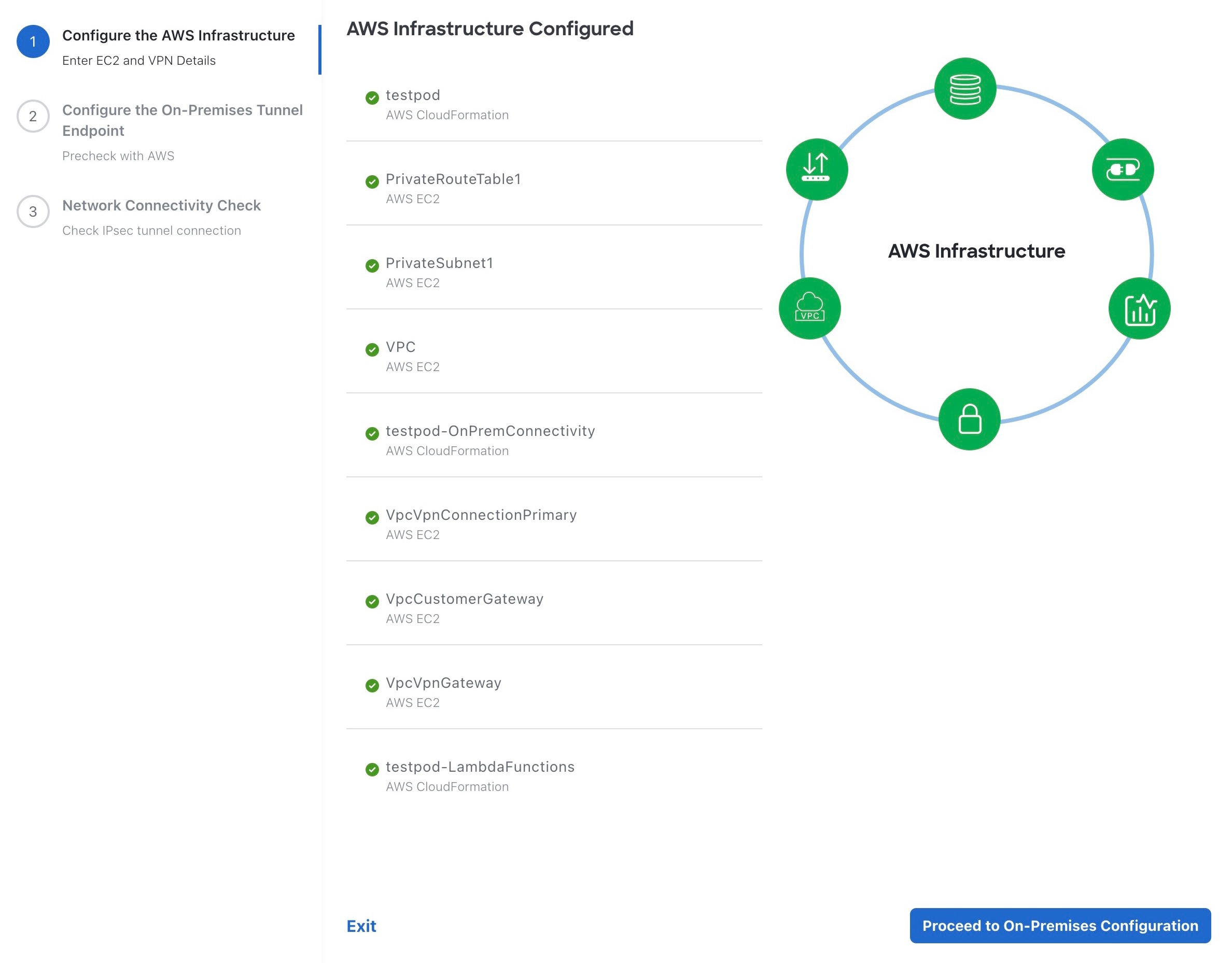Click the Exit link
This screenshot has width=1232, height=963.
[x=361, y=925]
